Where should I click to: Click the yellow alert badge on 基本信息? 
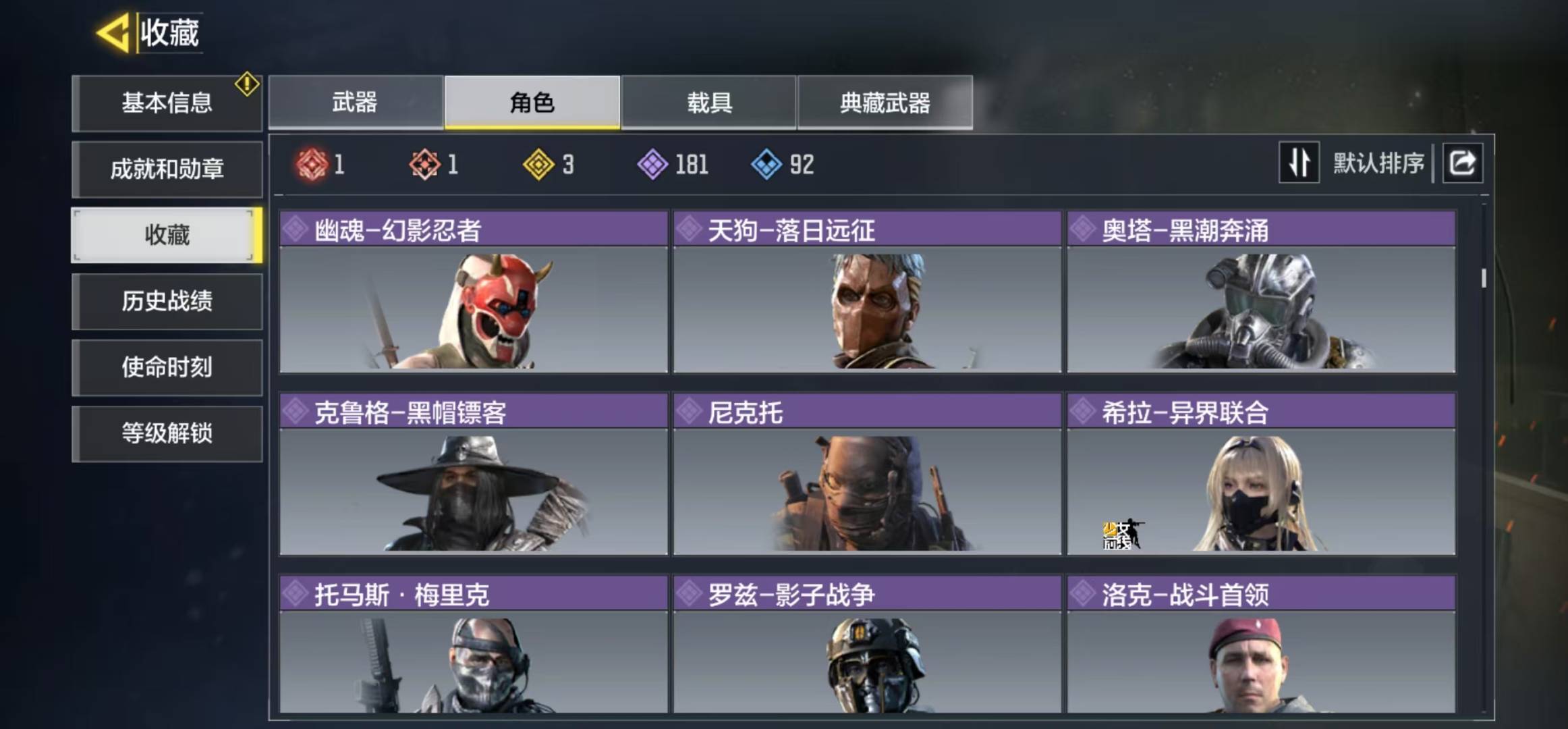247,84
